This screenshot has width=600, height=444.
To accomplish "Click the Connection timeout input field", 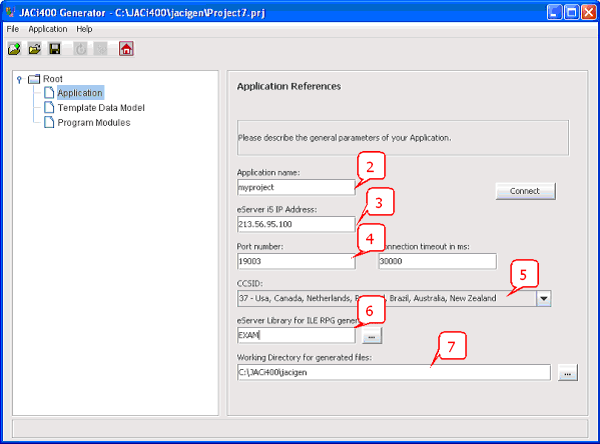I will [437, 261].
